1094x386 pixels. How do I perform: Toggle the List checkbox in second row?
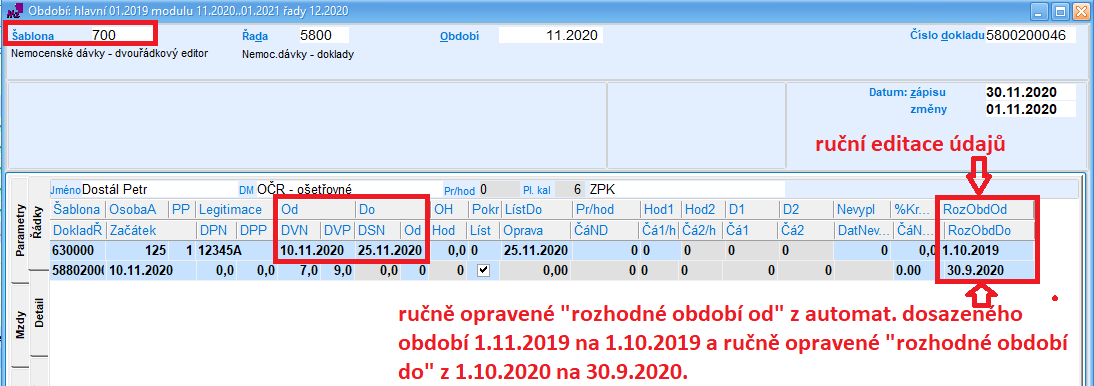tap(483, 270)
